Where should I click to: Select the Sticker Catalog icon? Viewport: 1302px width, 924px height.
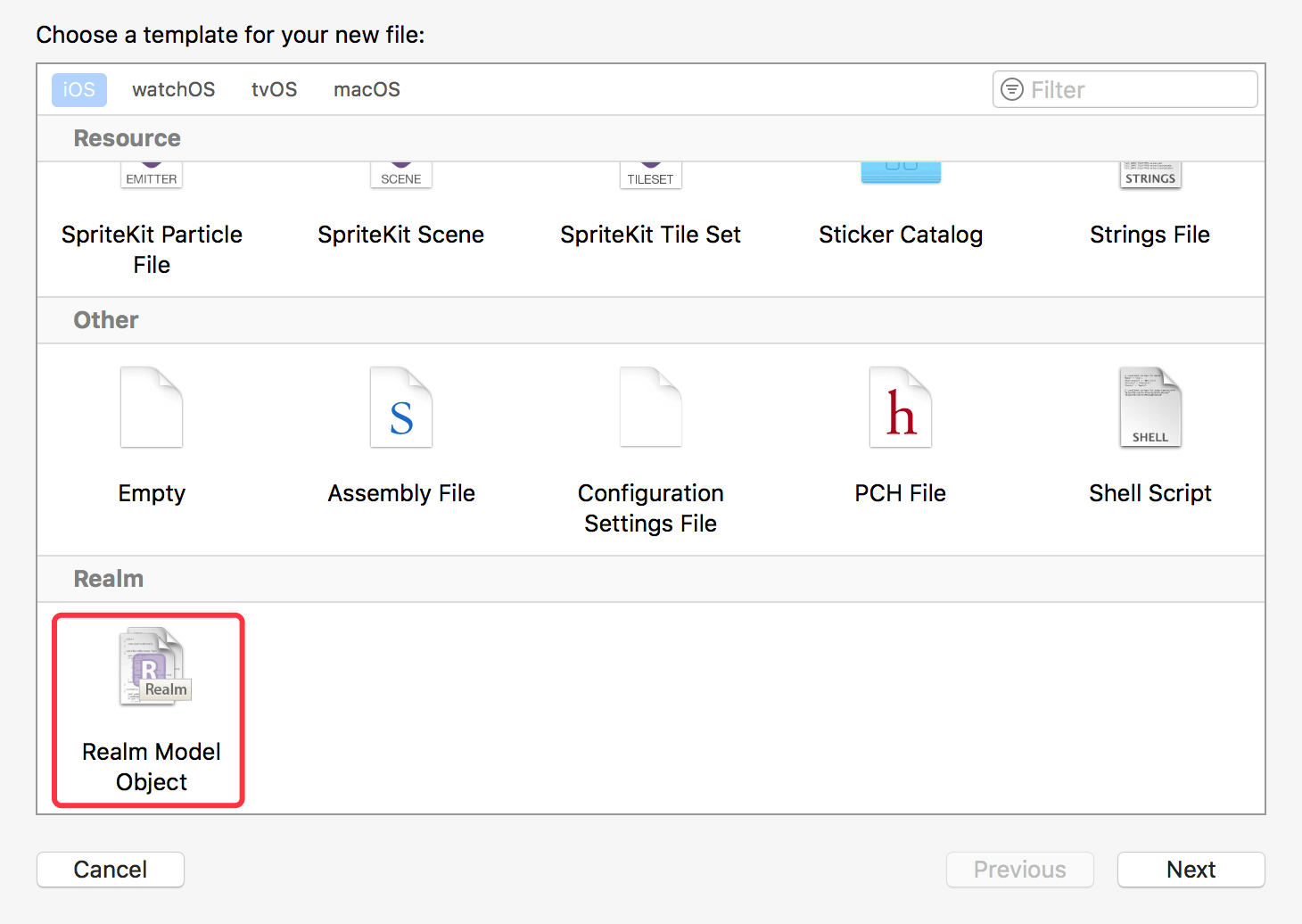(901, 173)
